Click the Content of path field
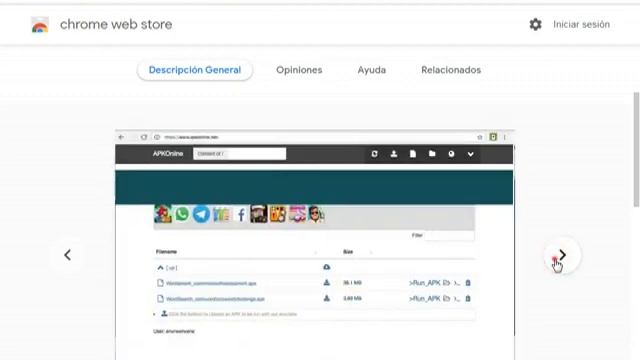 click(240, 154)
